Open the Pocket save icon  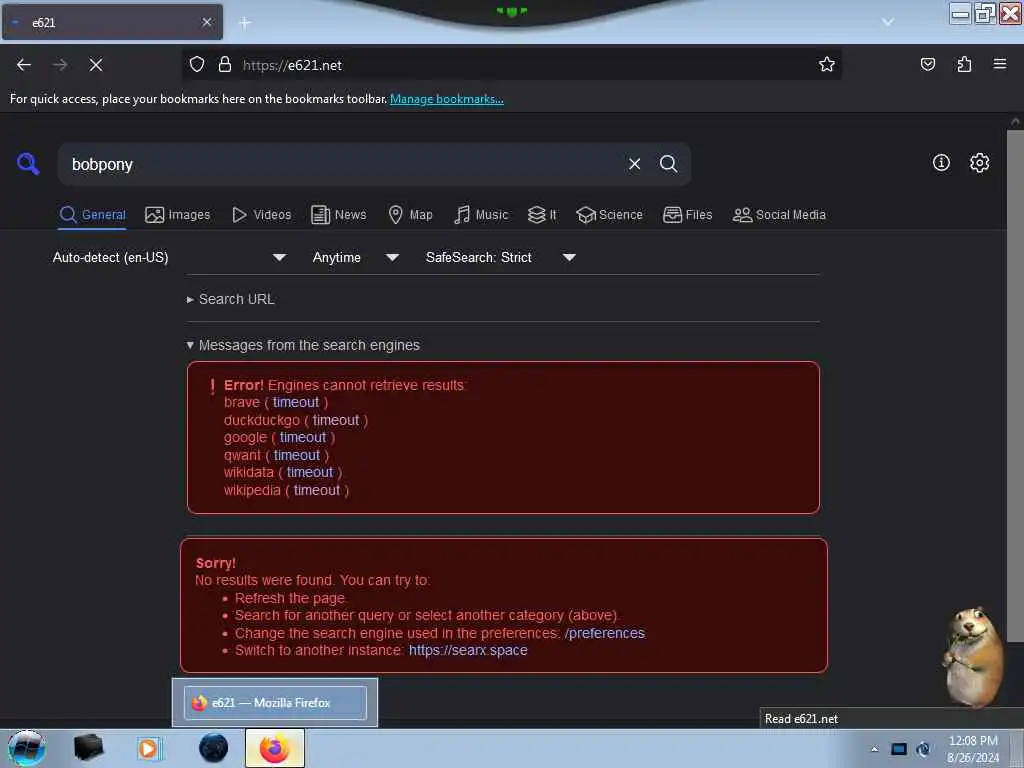[x=928, y=65]
